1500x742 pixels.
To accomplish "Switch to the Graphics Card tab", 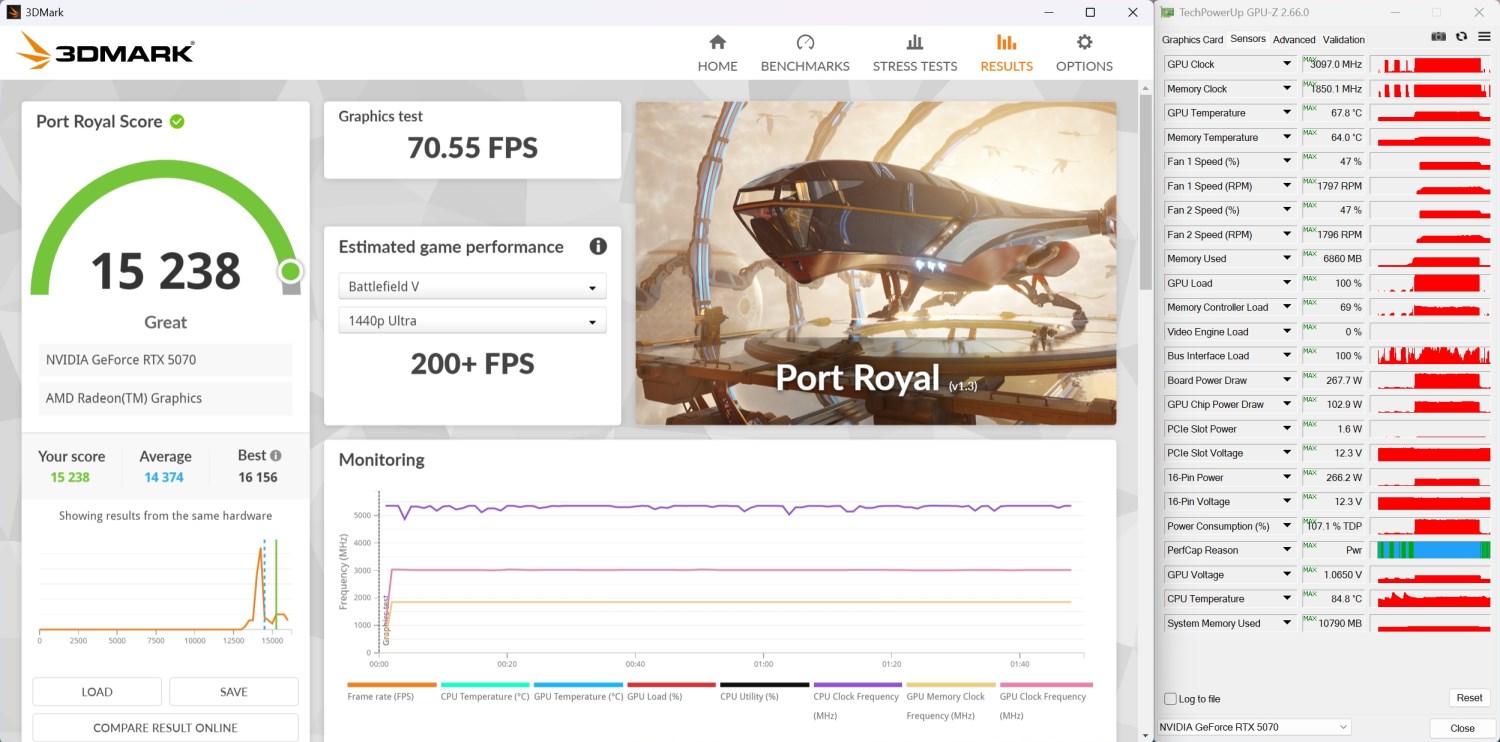I will pyautogui.click(x=1192, y=40).
